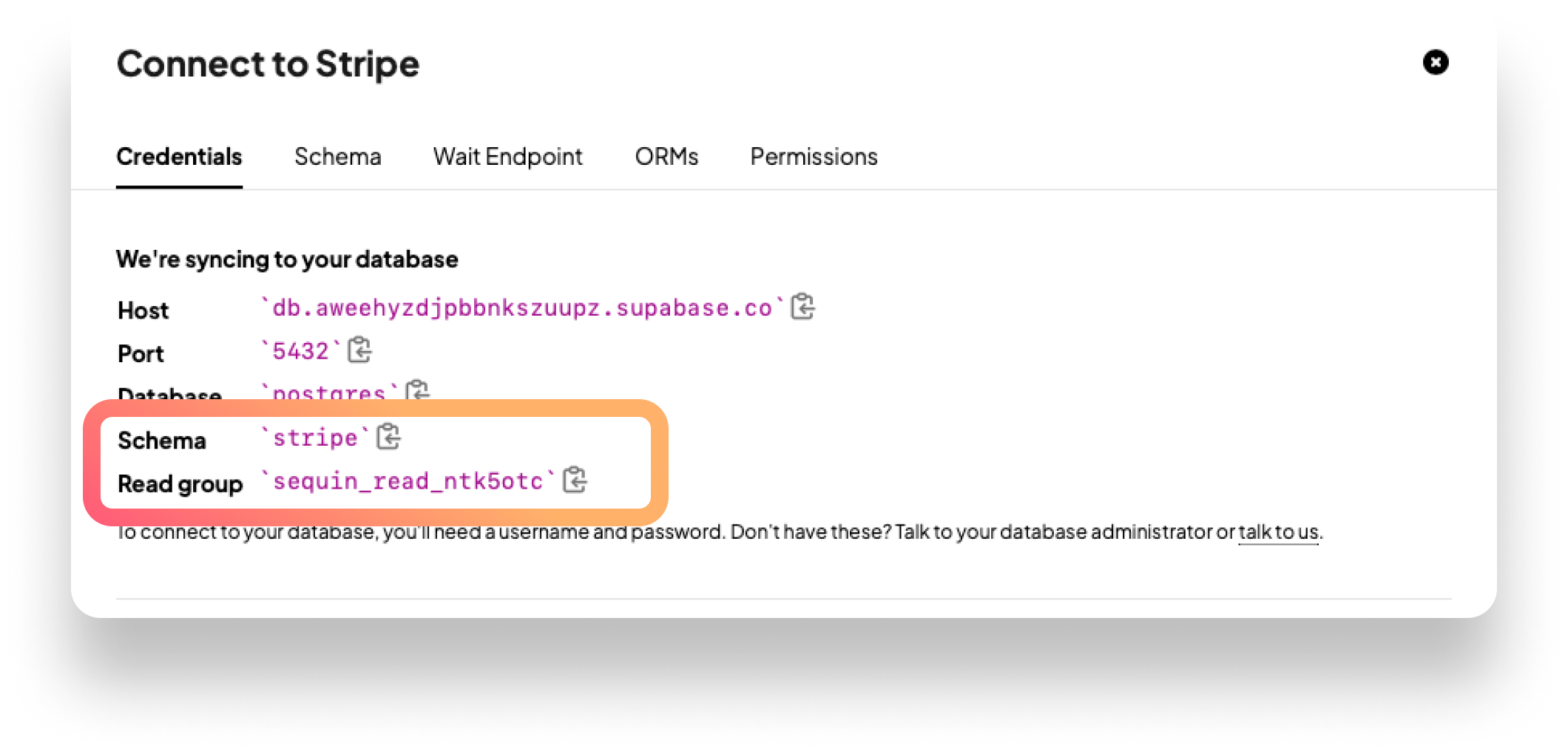
Task: Click the Read group field label
Action: pyautogui.click(x=180, y=484)
